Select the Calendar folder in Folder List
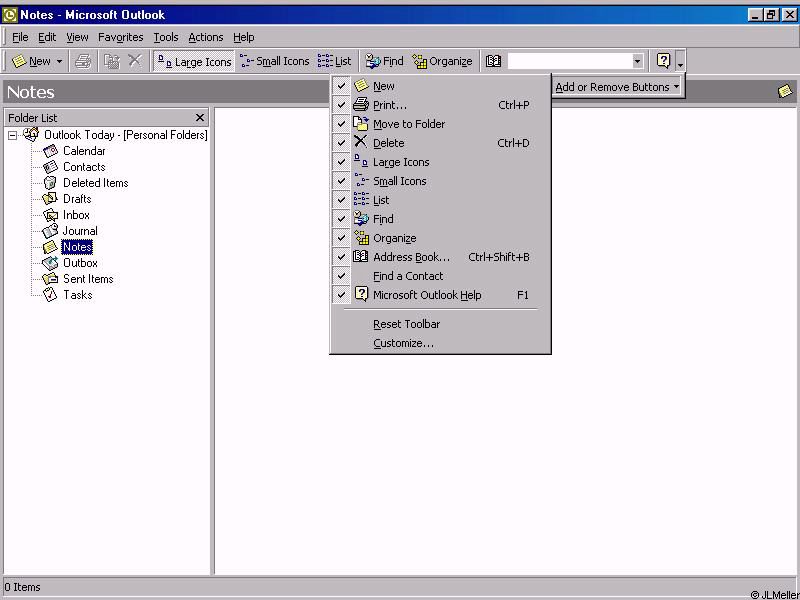This screenshot has width=800, height=600. tap(84, 151)
